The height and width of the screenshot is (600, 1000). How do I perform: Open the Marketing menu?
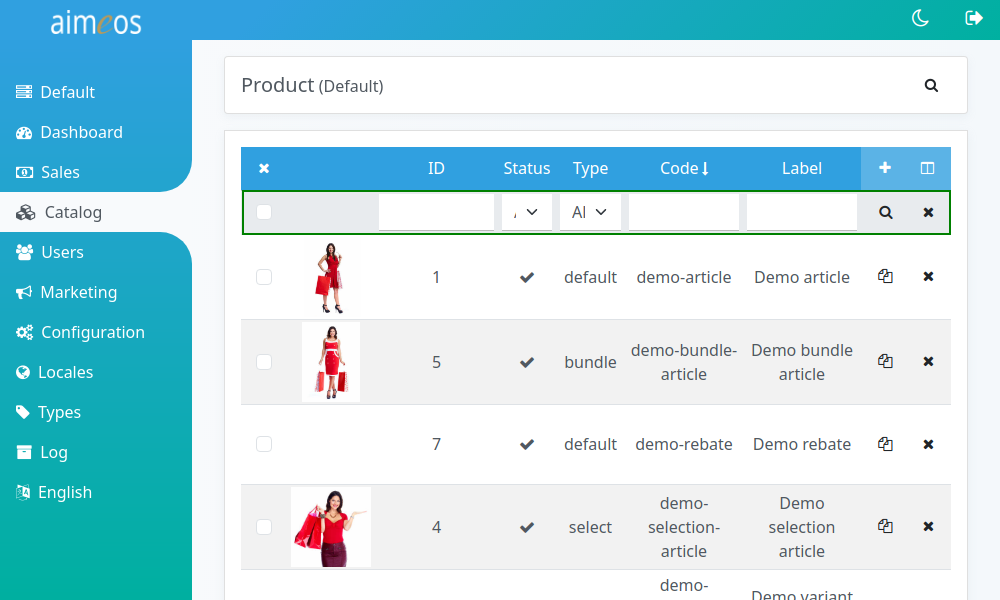coord(66,292)
